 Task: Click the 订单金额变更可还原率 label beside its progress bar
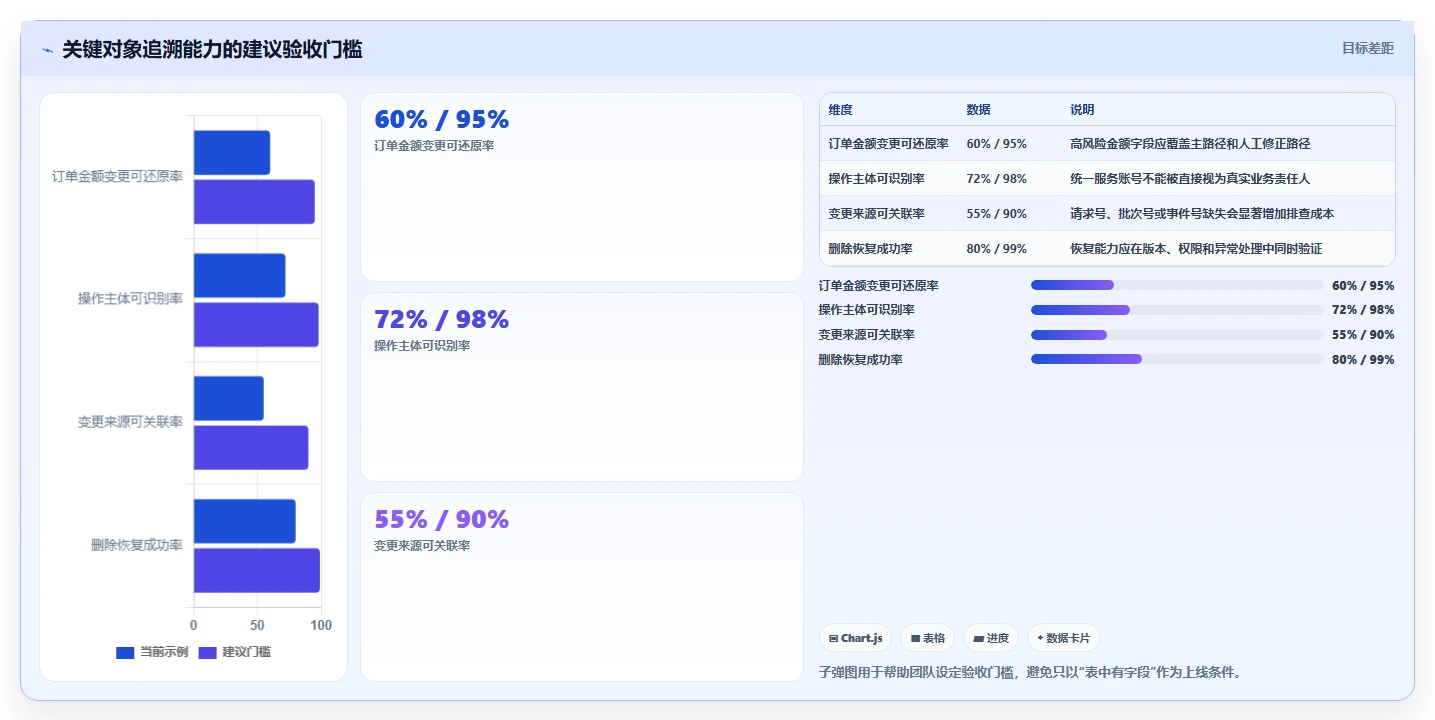point(879,286)
